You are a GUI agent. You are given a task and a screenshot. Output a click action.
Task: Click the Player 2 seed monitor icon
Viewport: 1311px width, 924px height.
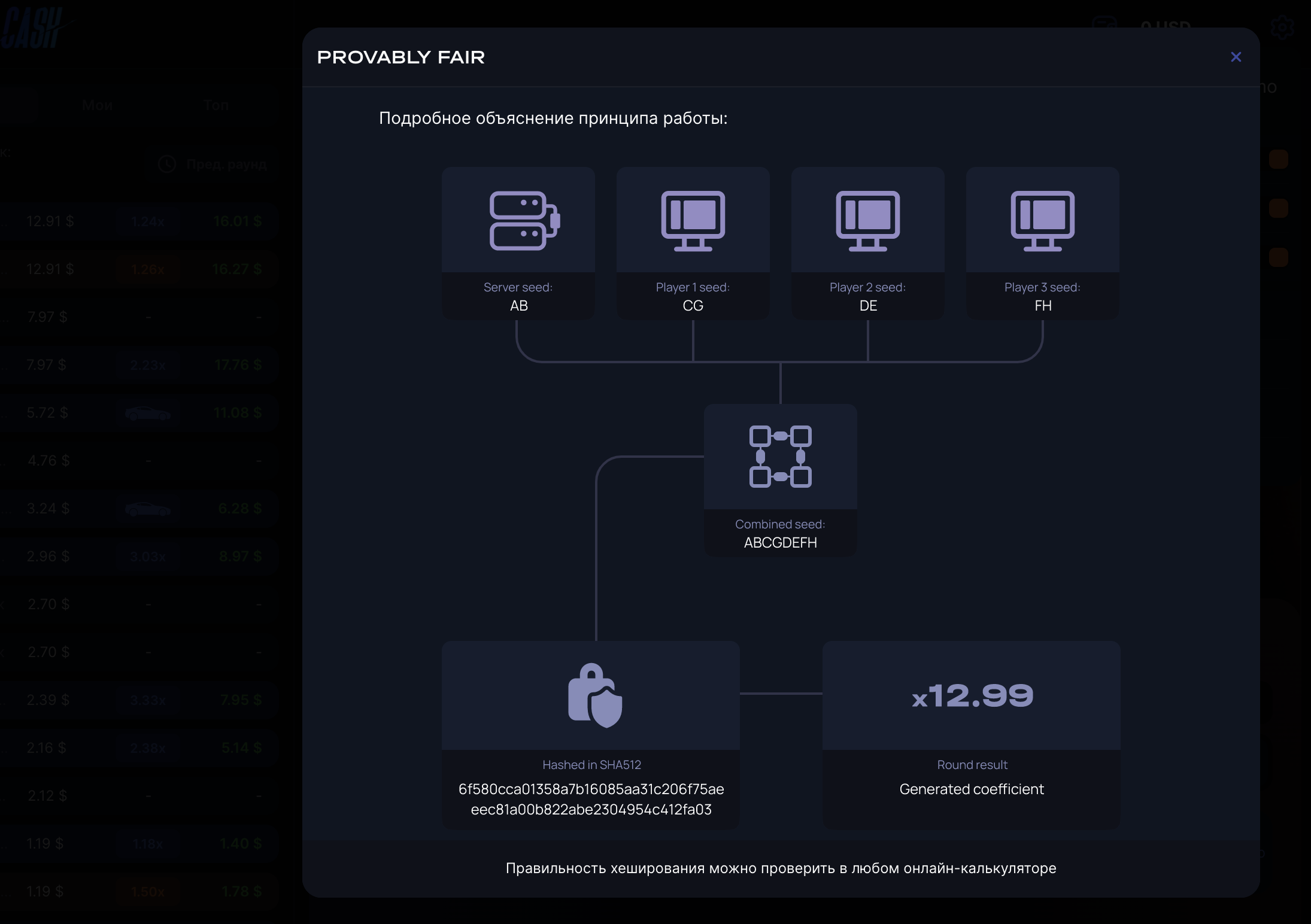pos(868,221)
